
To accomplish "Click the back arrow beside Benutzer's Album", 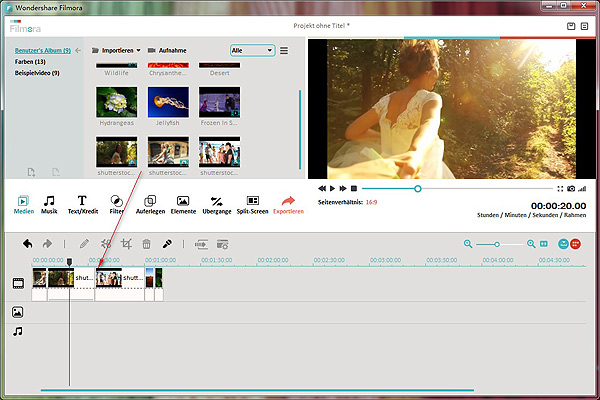I will coord(78,50).
